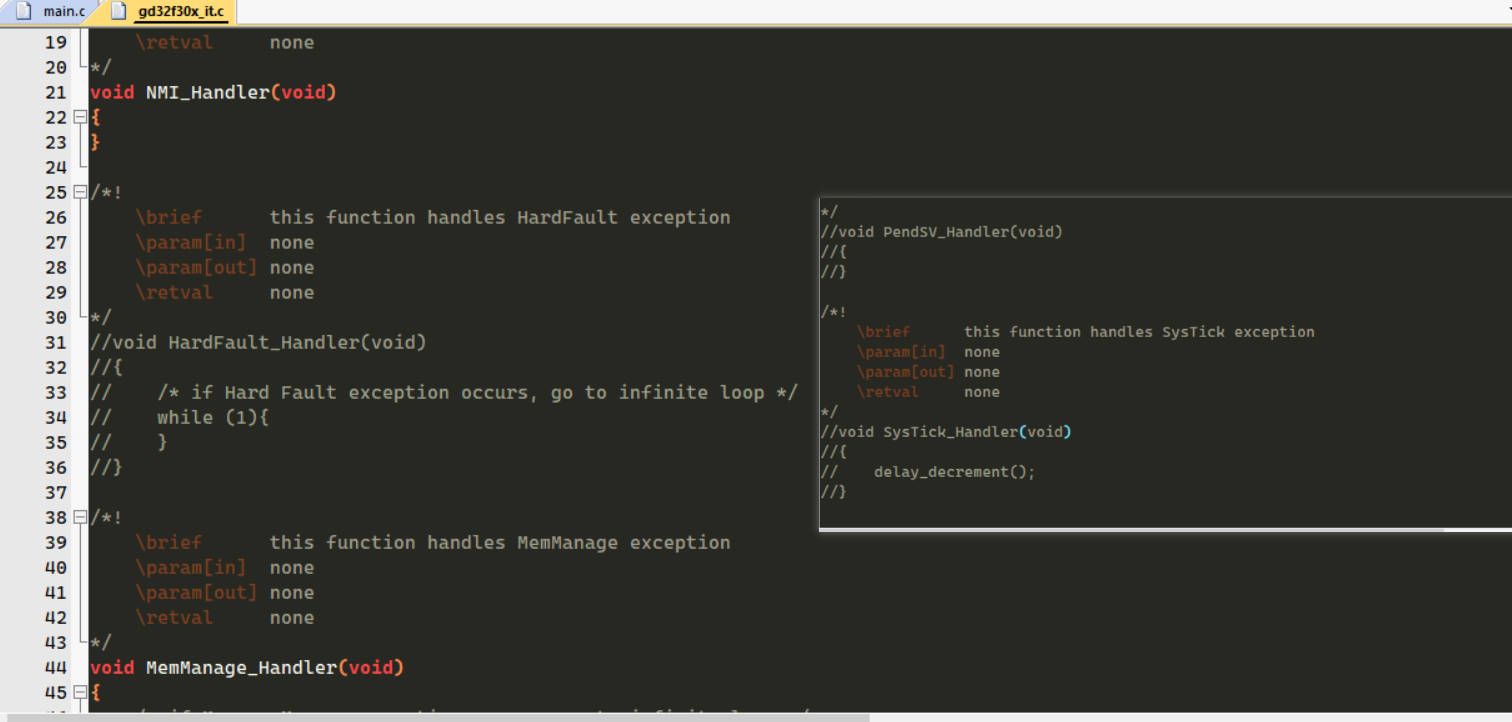Collapse the comment block fold at line 38
The width and height of the screenshot is (1512, 722).
pyautogui.click(x=80, y=517)
